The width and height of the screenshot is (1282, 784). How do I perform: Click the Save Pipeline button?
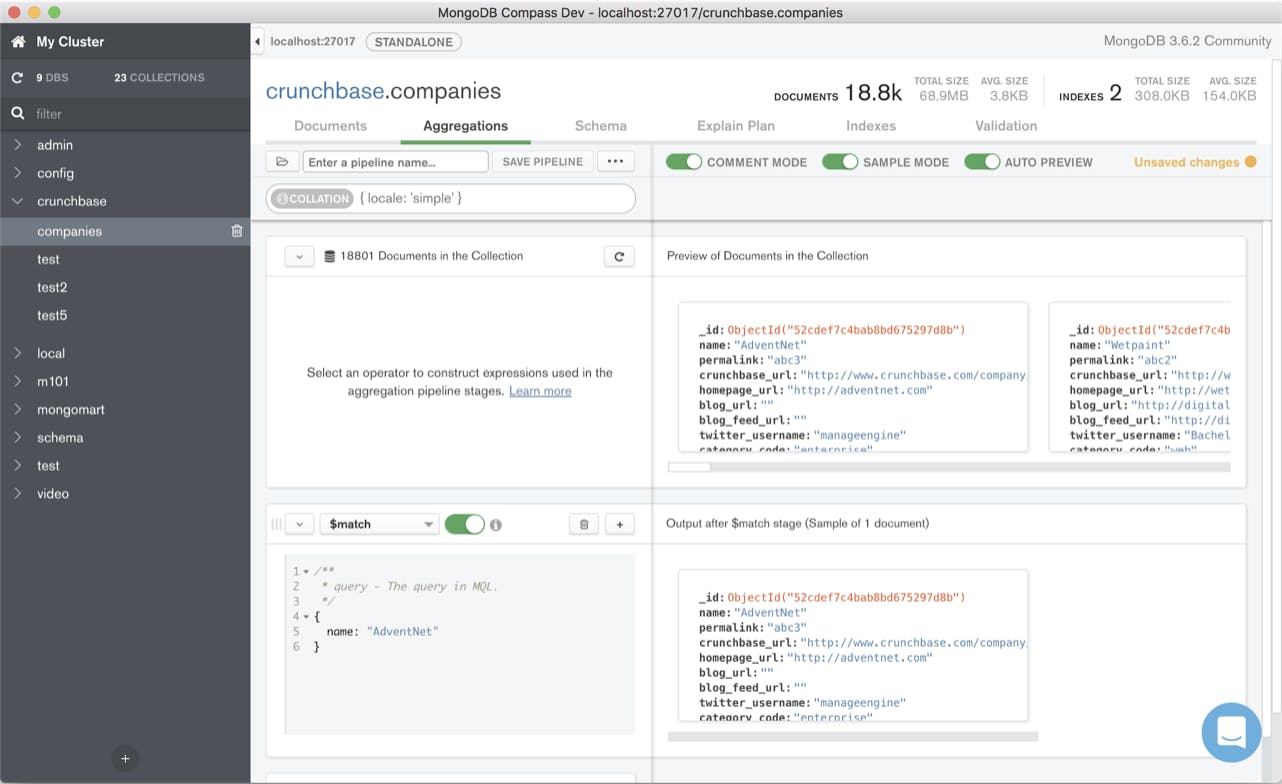coord(542,162)
